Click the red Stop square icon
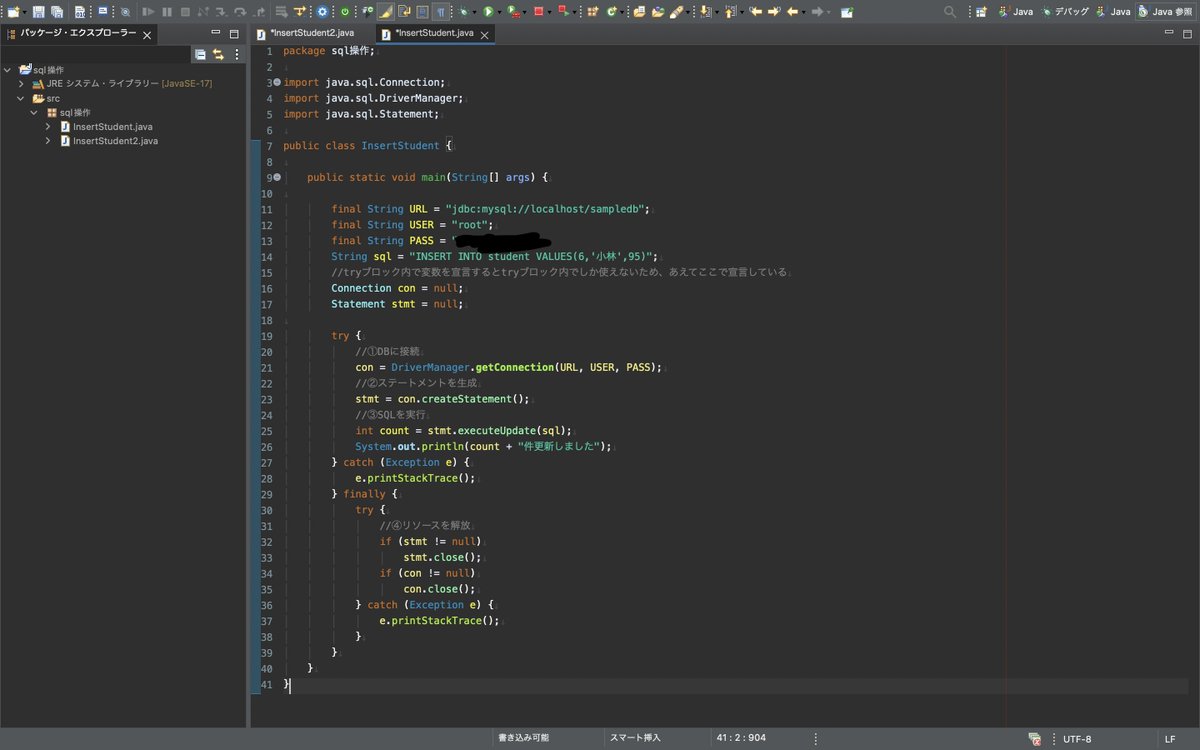This screenshot has width=1200, height=750. (x=538, y=12)
